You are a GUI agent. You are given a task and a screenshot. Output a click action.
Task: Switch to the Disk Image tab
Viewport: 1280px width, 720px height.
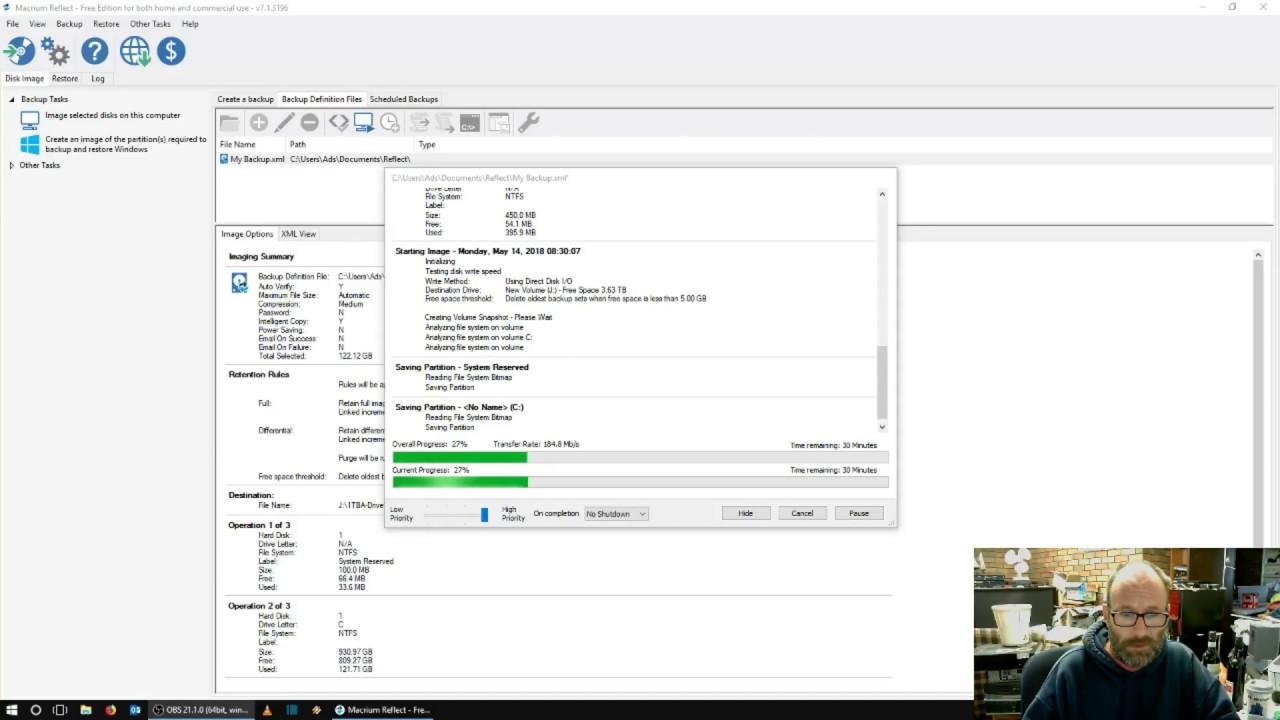click(24, 78)
